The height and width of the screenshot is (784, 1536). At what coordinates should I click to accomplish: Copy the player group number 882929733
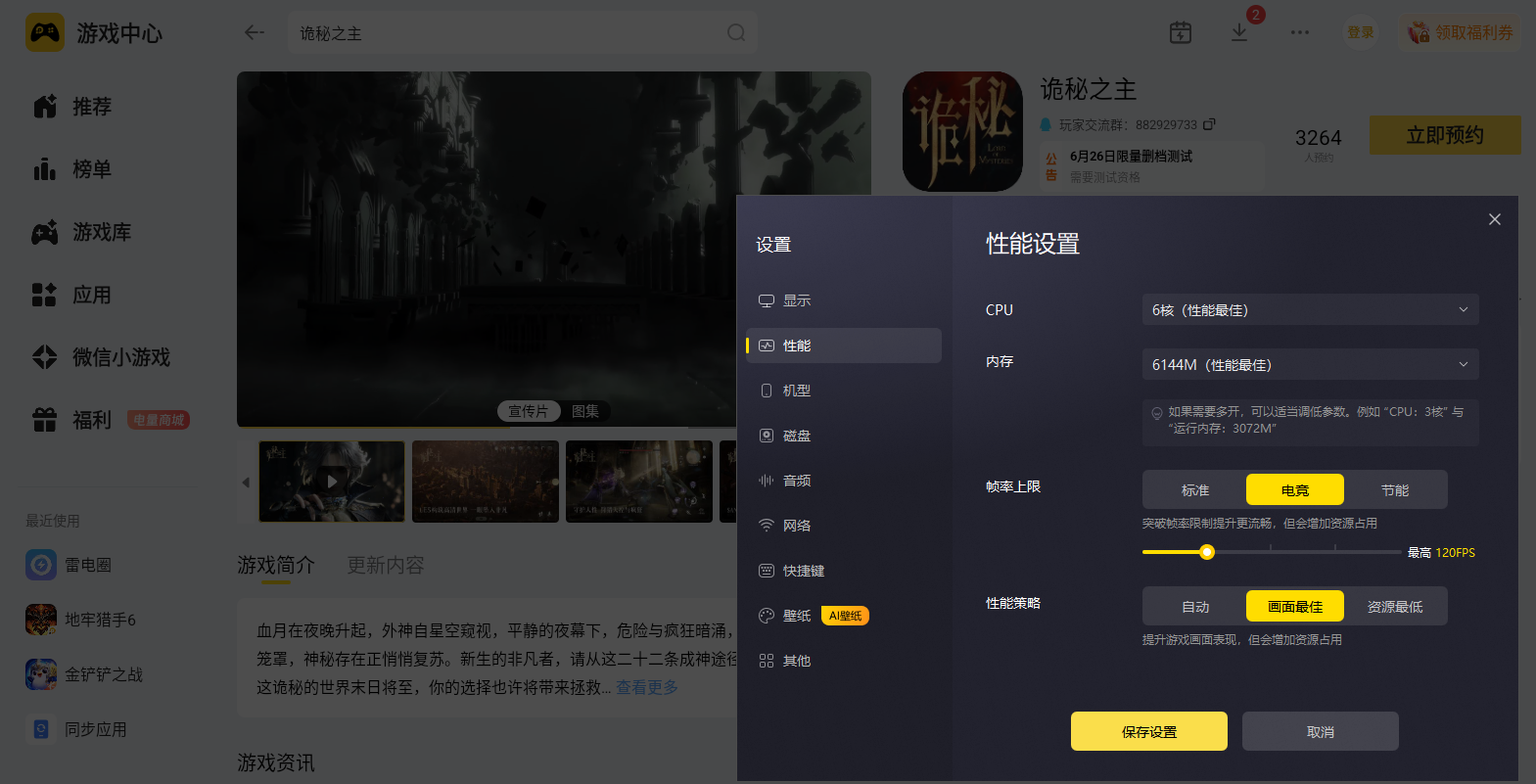[1209, 124]
